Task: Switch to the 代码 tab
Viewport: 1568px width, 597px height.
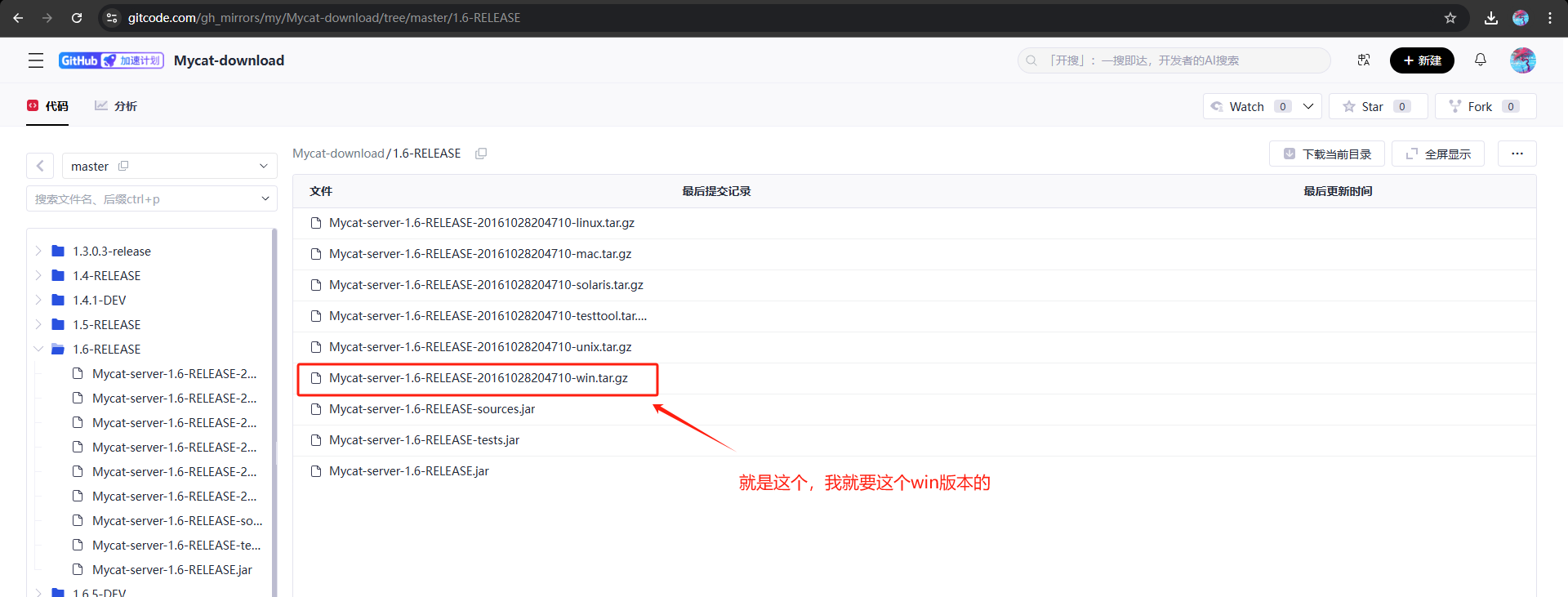Action: [47, 106]
